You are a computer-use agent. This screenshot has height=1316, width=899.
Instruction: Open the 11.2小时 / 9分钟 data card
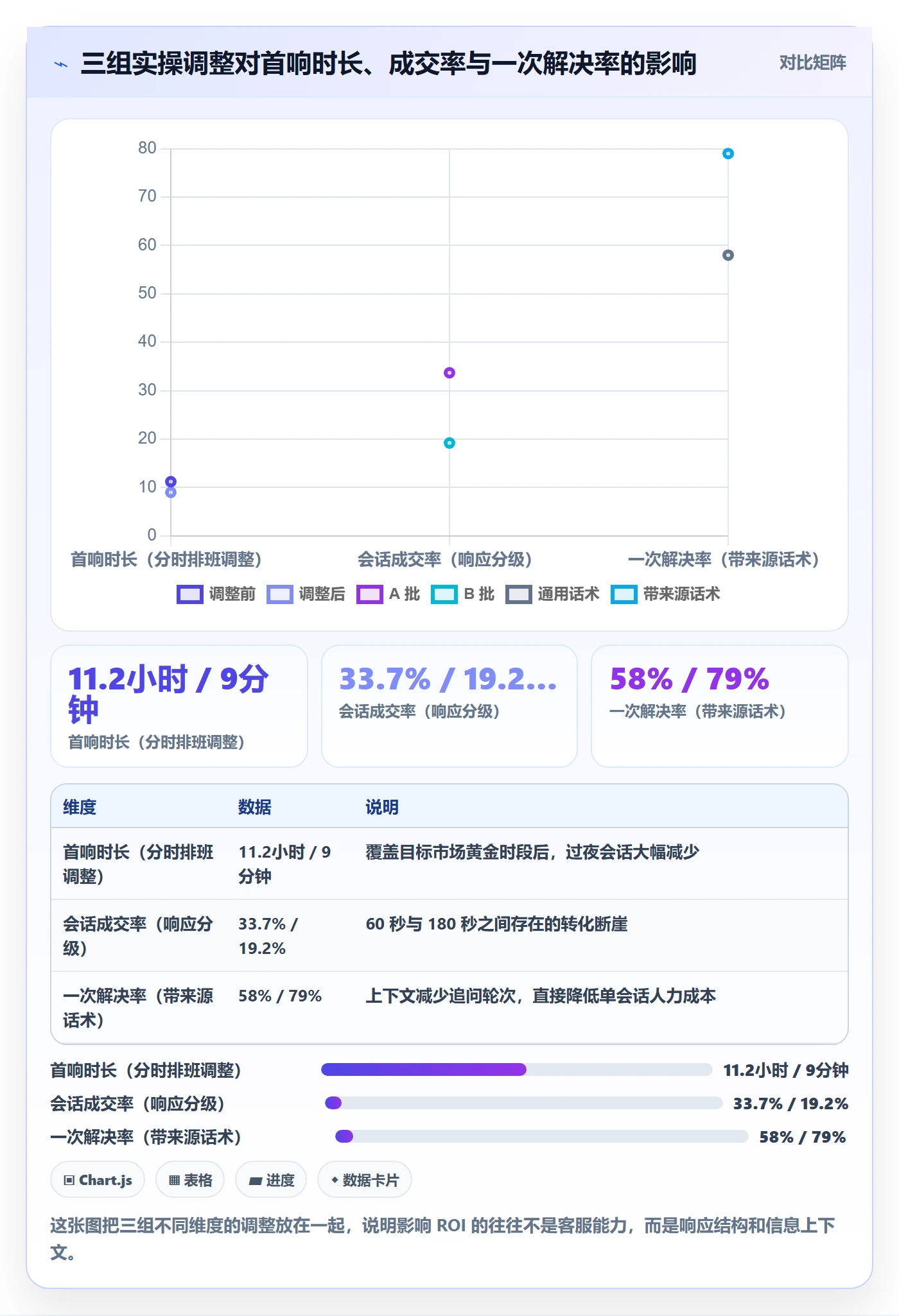179,706
